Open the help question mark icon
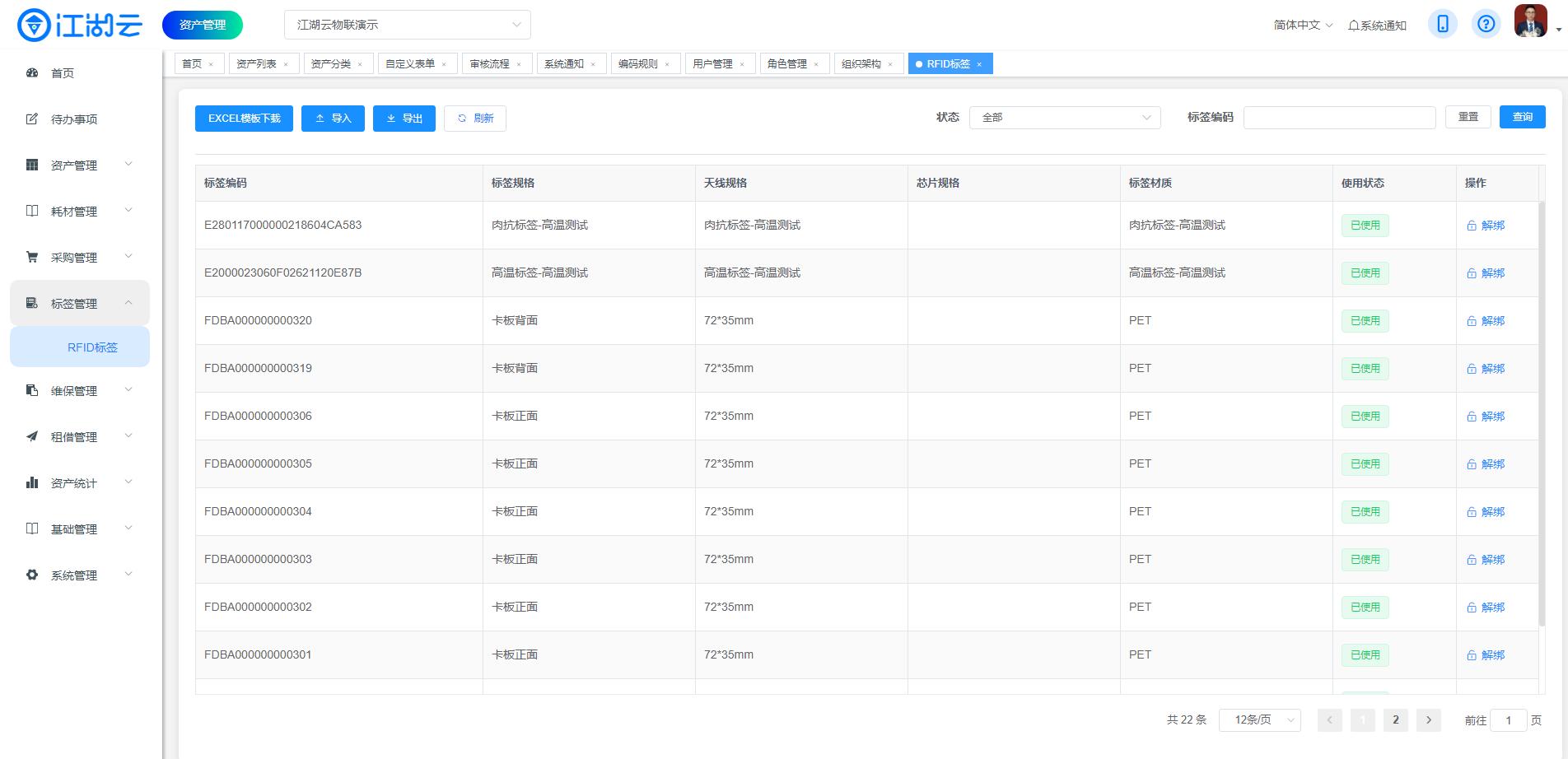1568x759 pixels. pyautogui.click(x=1486, y=24)
